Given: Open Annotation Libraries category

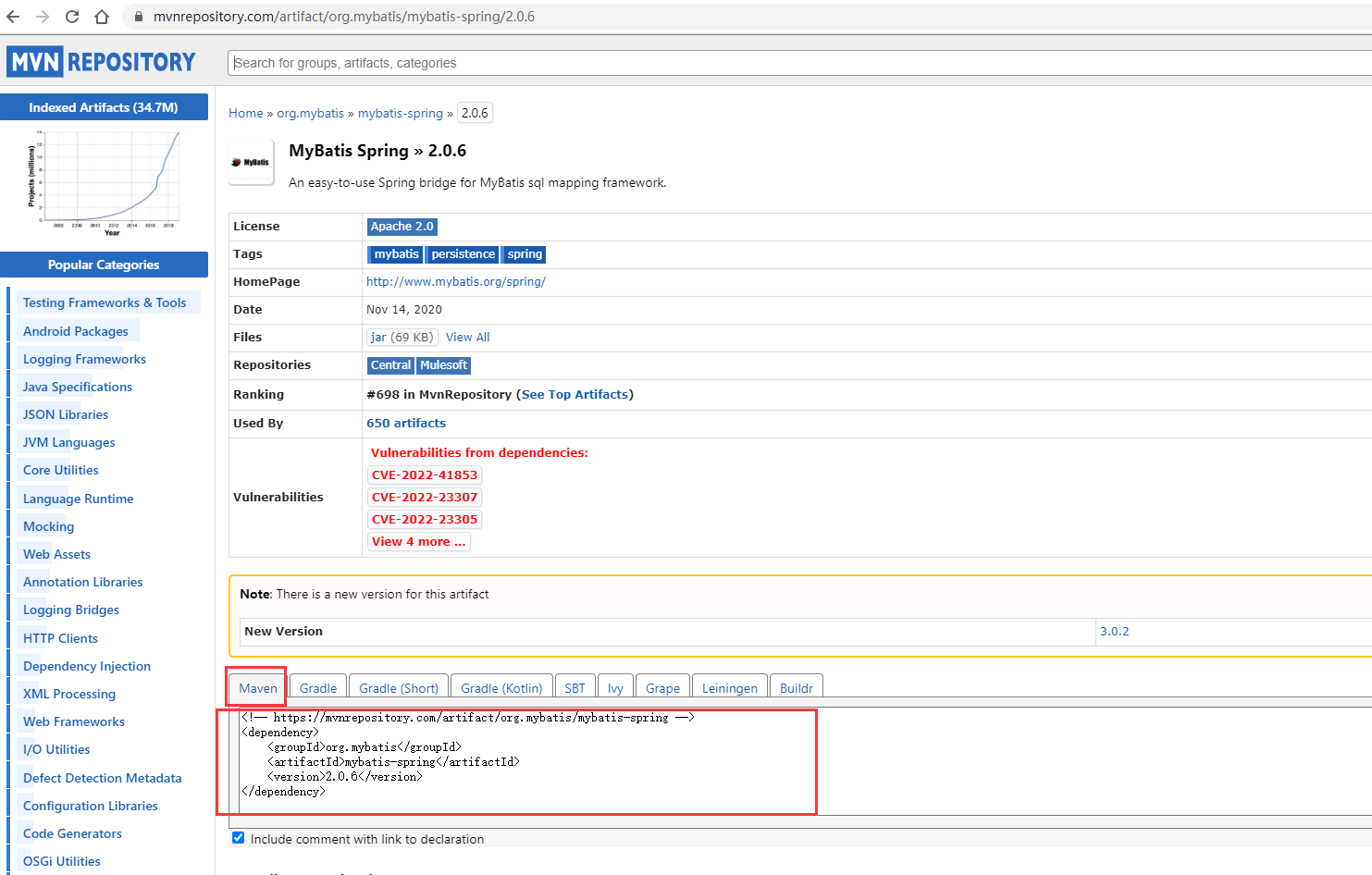Looking at the screenshot, I should 83,582.
